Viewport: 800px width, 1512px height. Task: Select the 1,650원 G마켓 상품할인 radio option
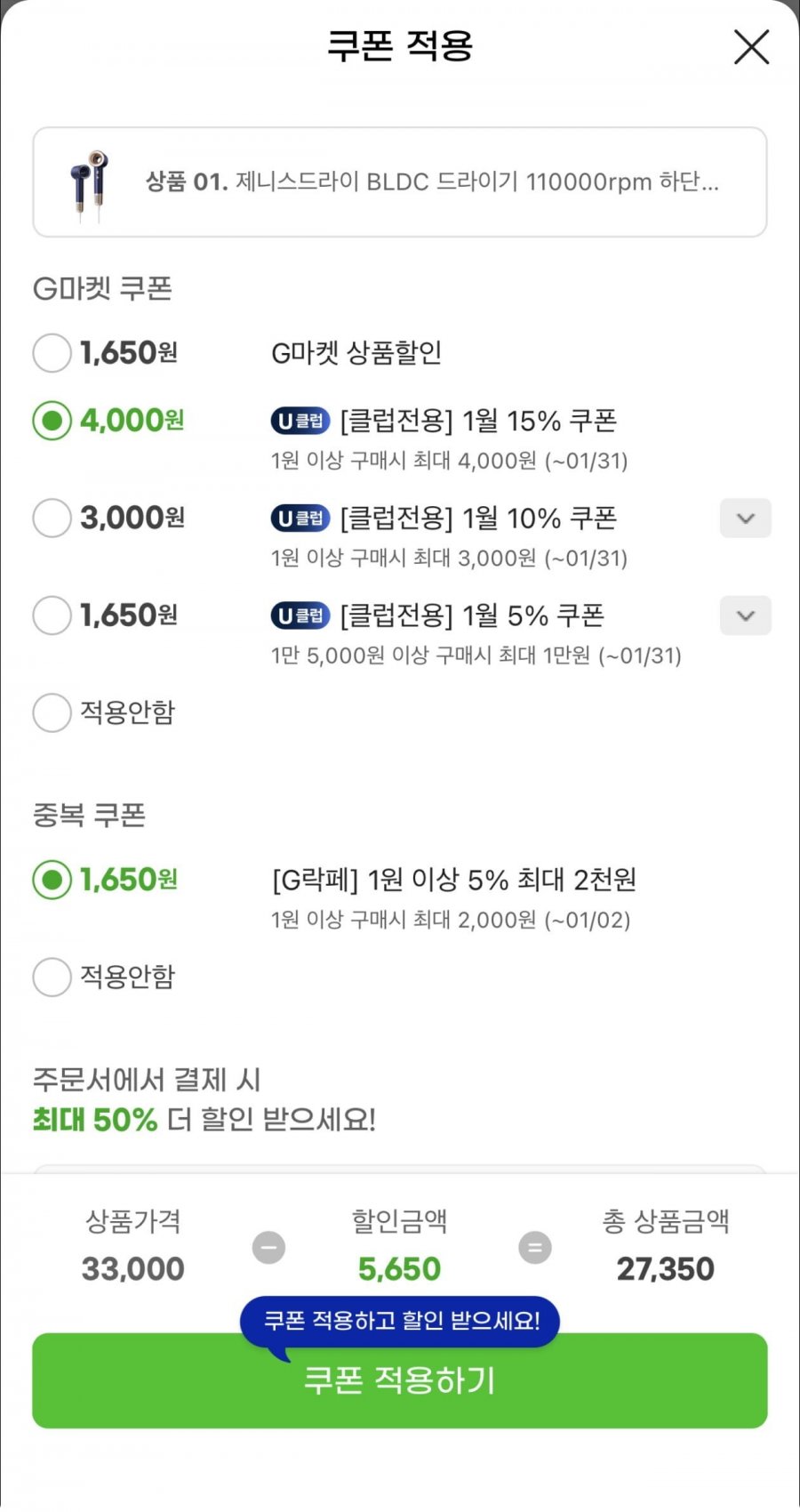pyautogui.click(x=52, y=353)
